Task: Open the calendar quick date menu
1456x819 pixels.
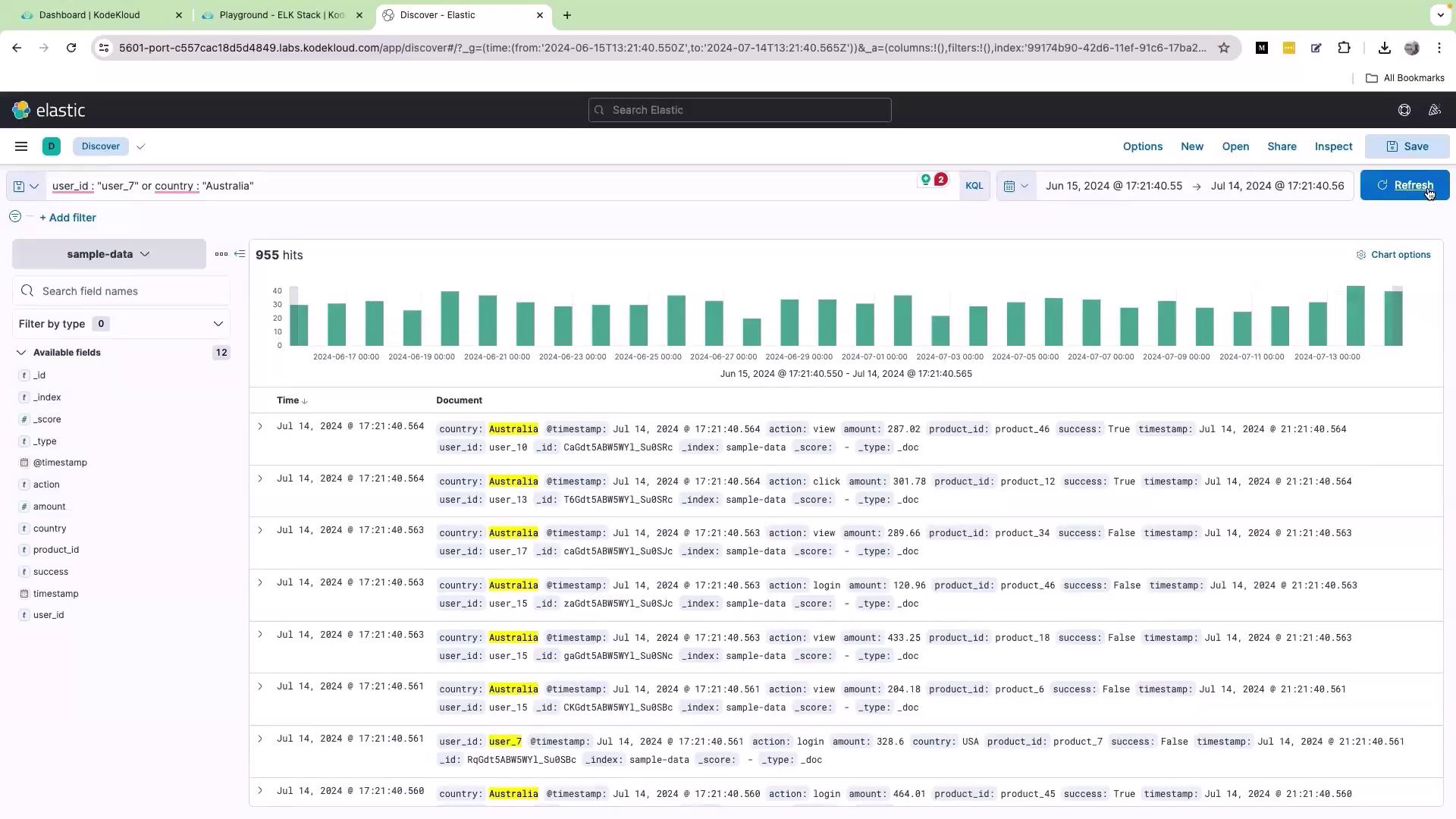Action: coord(1015,186)
